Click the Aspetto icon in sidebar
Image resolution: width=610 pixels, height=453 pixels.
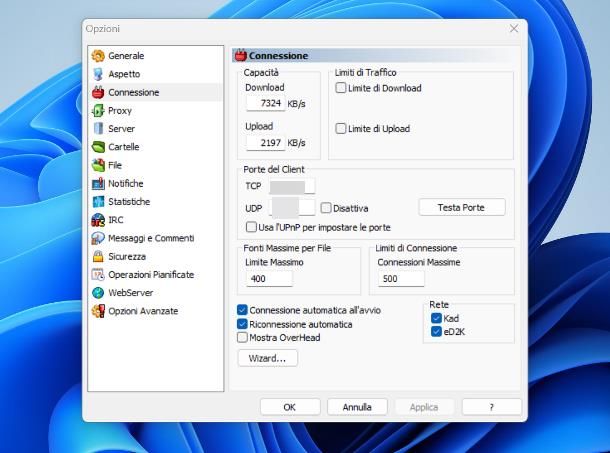pos(98,74)
